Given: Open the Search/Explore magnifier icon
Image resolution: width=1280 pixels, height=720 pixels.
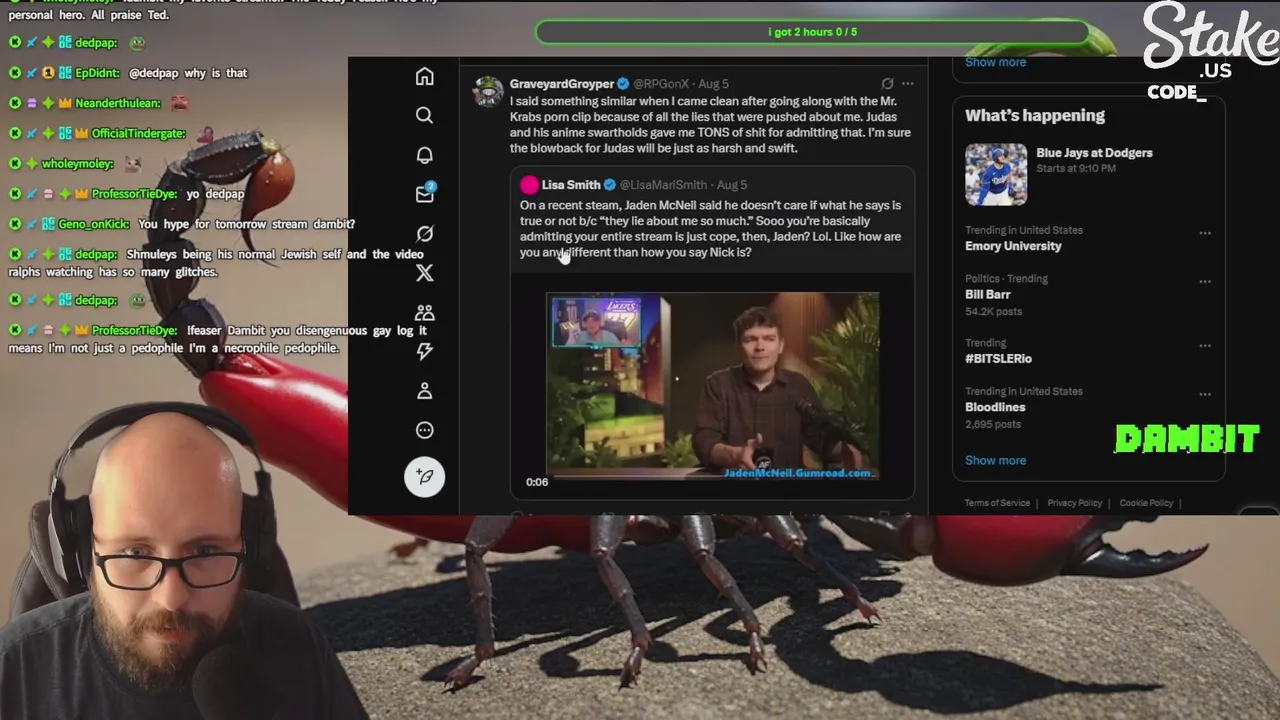Looking at the screenshot, I should [425, 116].
